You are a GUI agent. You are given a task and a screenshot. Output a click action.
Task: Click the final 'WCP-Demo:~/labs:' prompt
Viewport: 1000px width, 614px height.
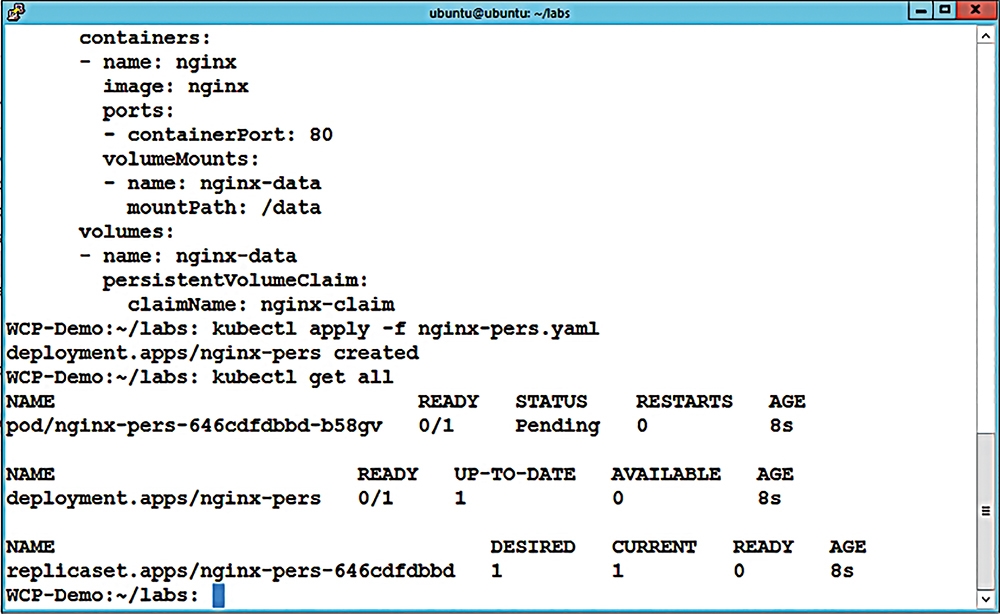(103, 596)
